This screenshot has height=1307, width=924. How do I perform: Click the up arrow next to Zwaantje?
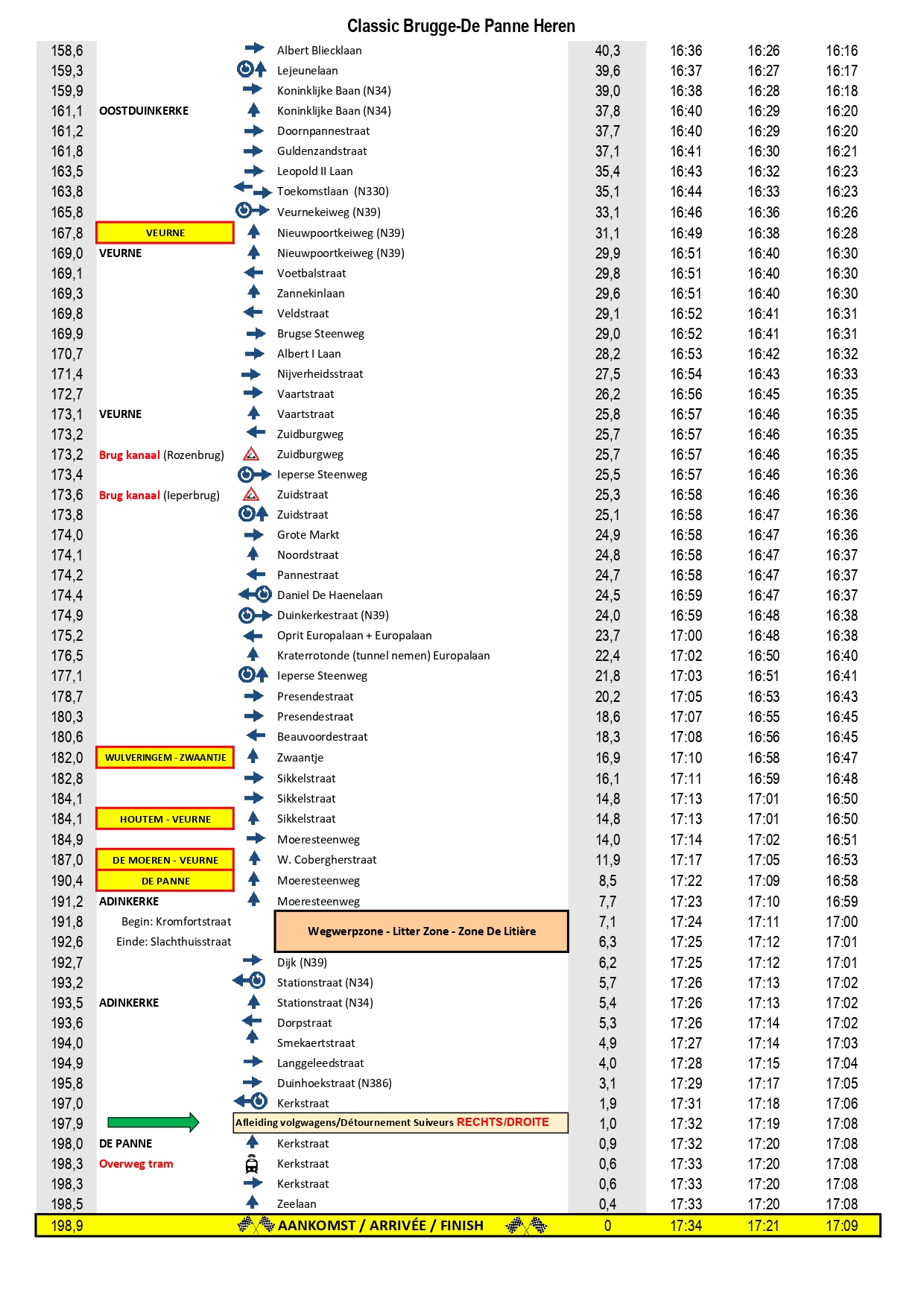coord(253,756)
